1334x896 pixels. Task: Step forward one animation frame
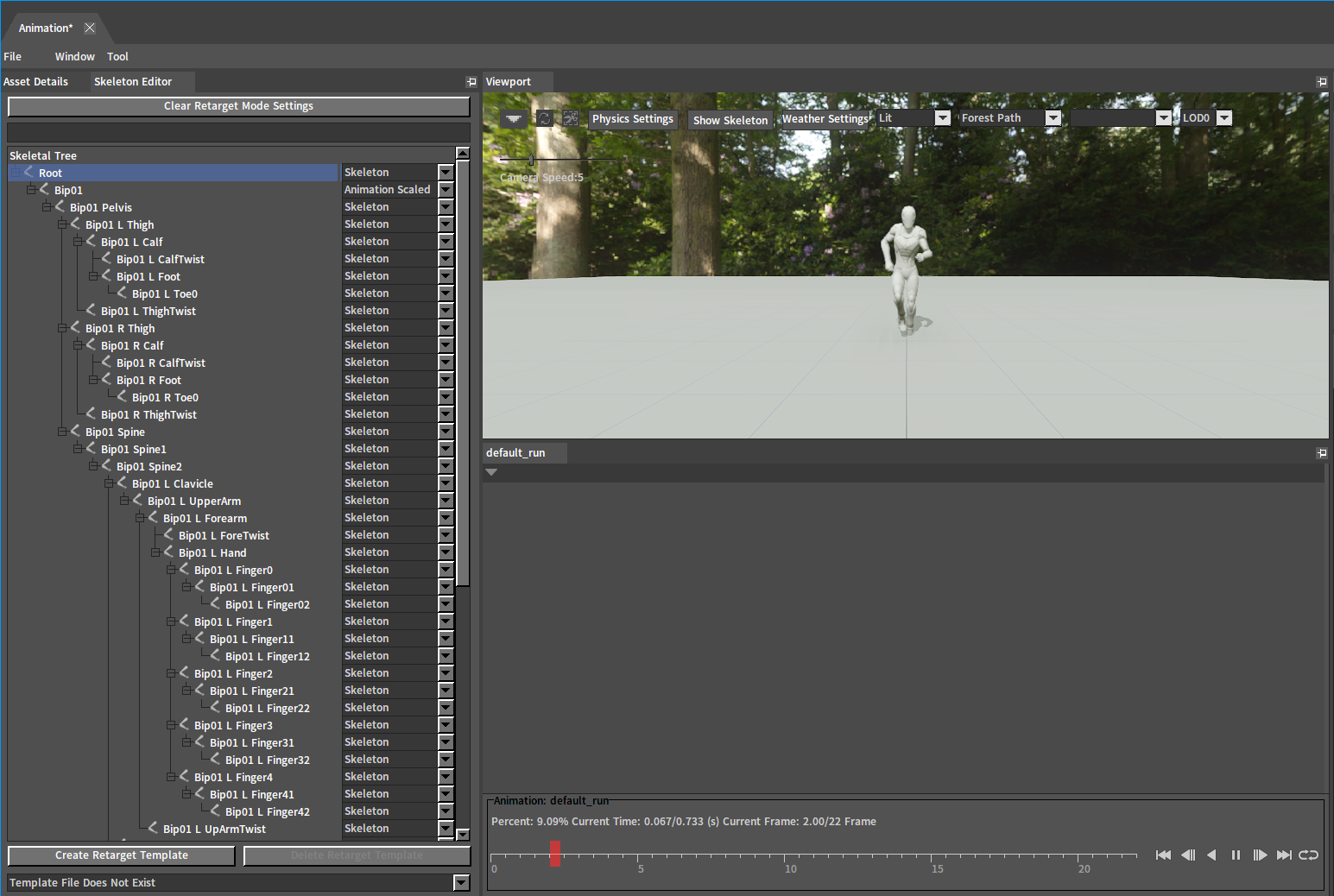point(1260,855)
